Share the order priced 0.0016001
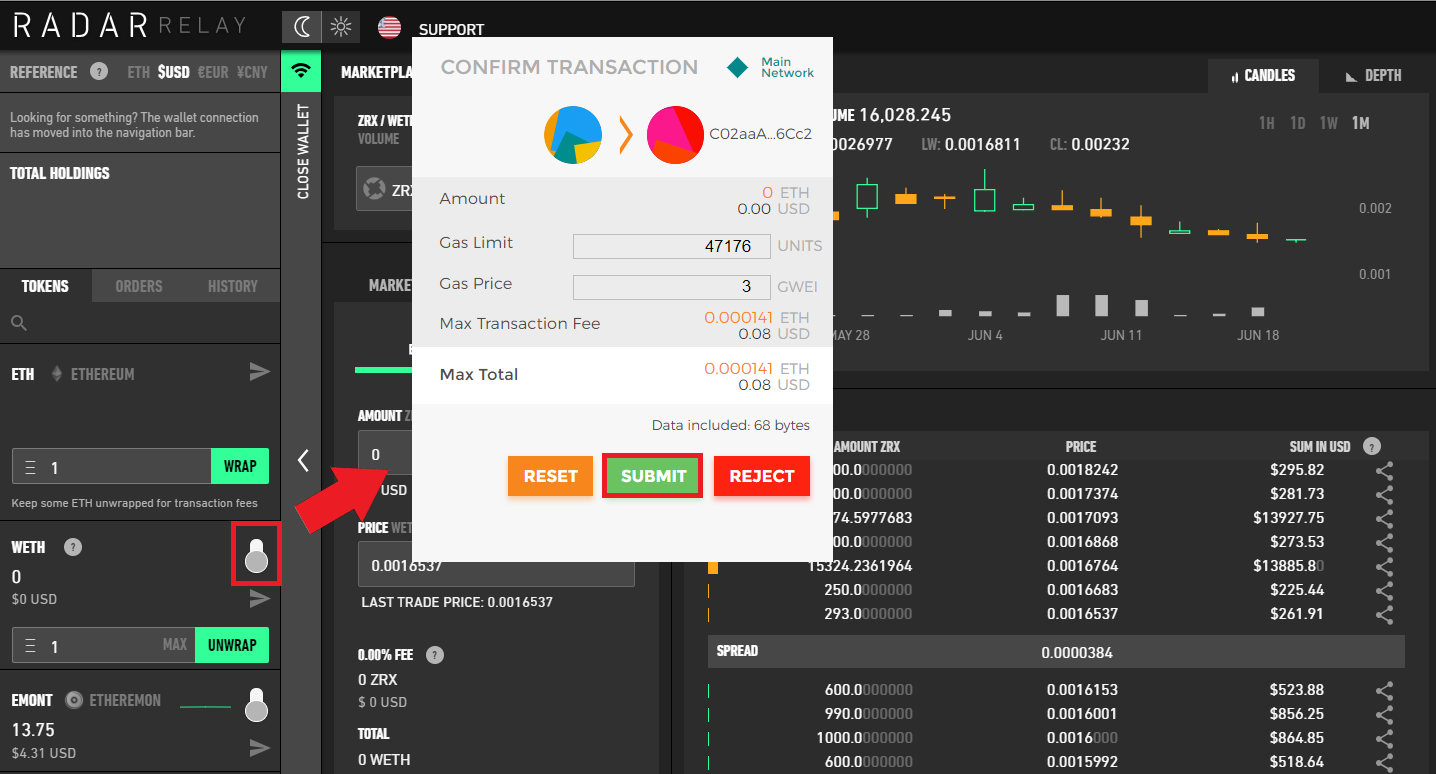Image resolution: width=1436 pixels, height=774 pixels. pyautogui.click(x=1384, y=714)
